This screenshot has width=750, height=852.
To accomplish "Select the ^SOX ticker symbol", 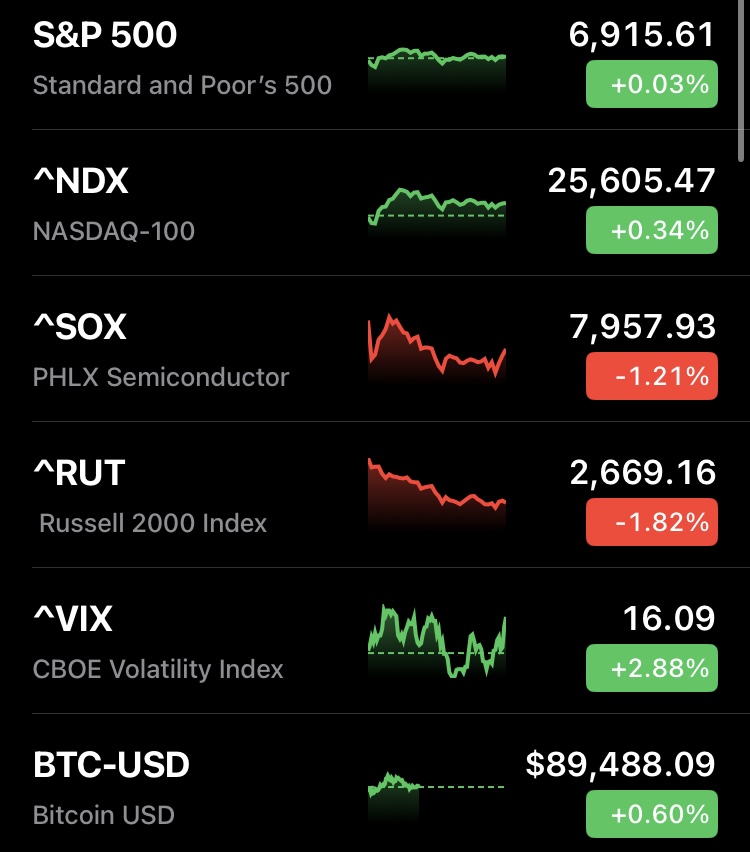I will click(x=80, y=327).
